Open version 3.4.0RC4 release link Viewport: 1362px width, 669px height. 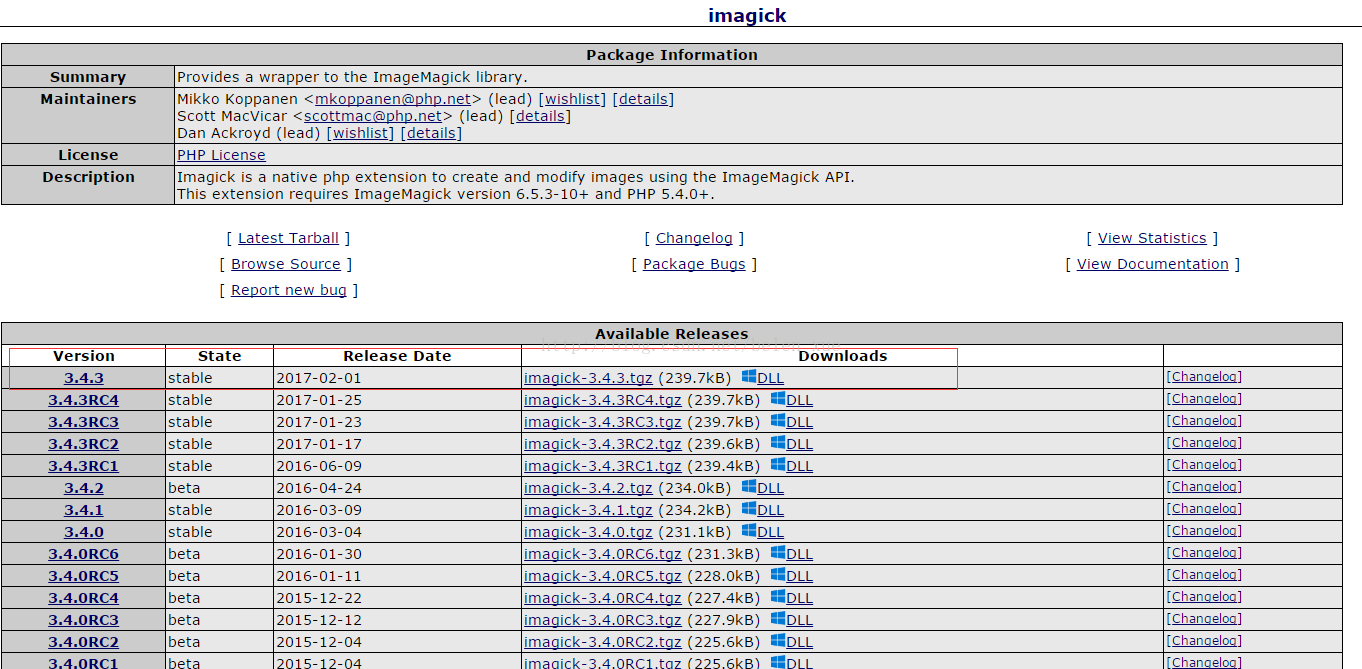pyautogui.click(x=84, y=598)
